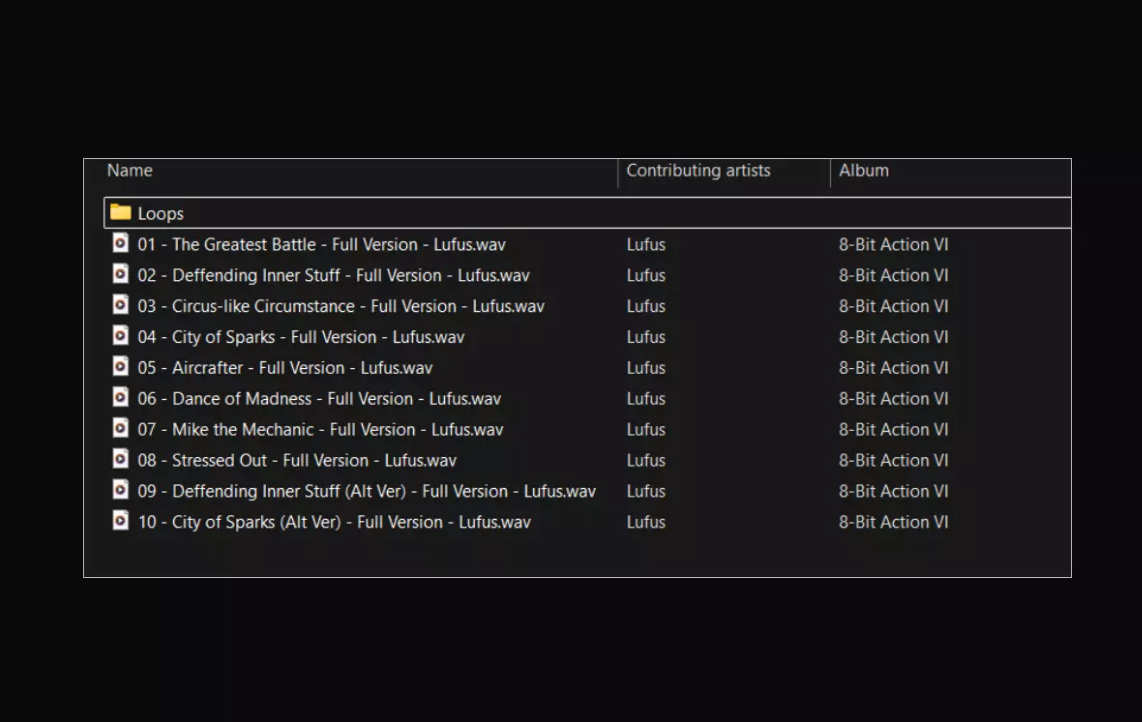Click the Album column header

[x=863, y=170]
